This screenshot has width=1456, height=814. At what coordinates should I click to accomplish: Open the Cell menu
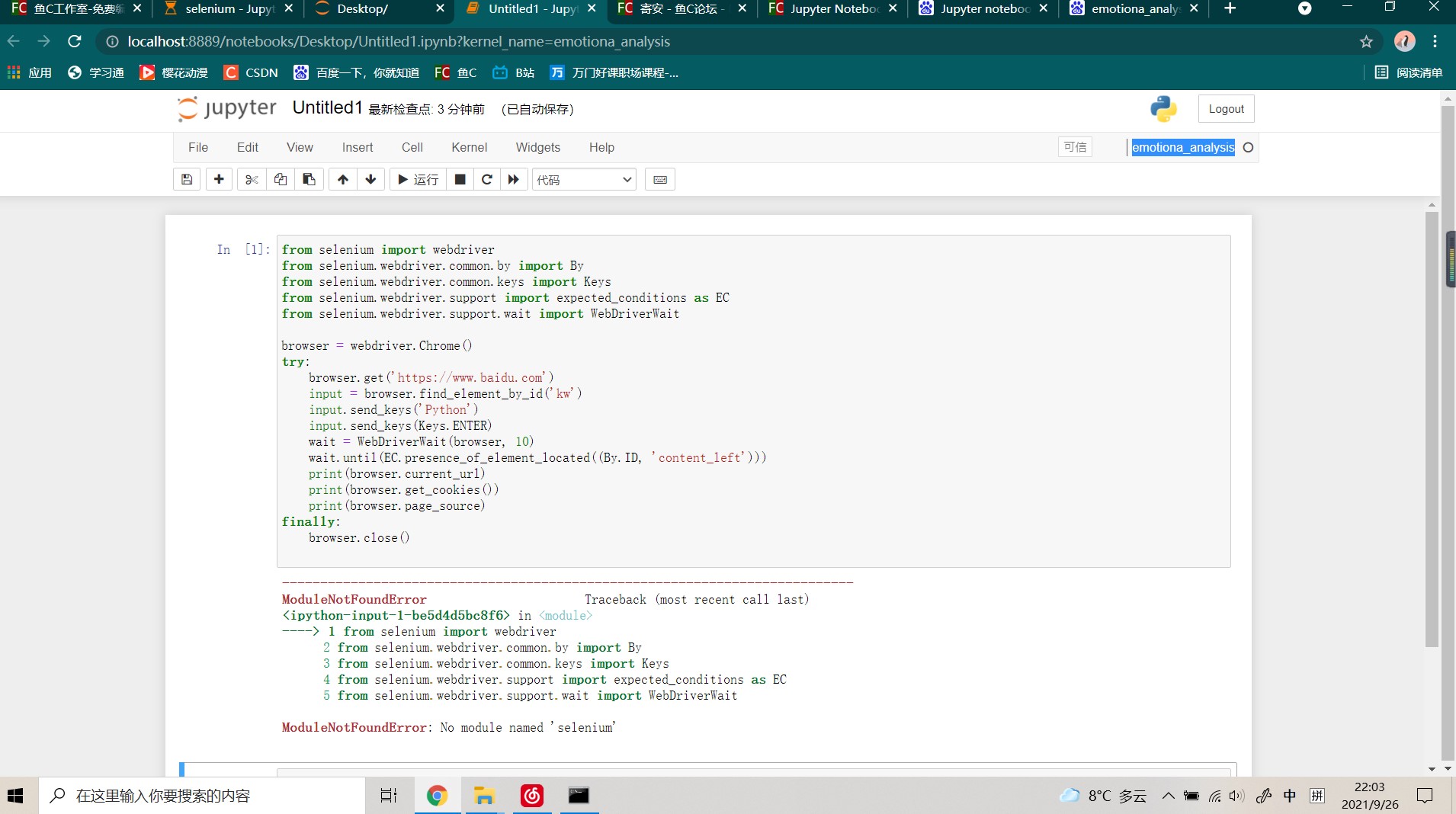(412, 147)
